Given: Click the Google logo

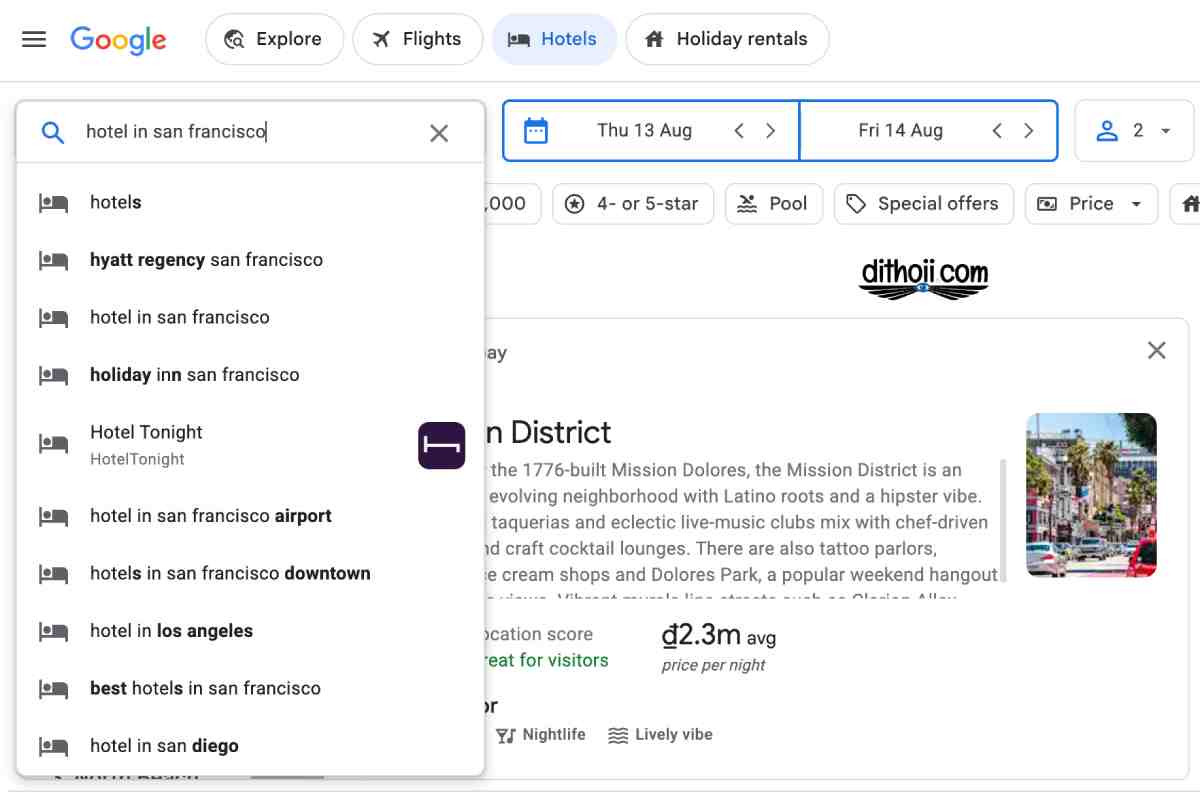Looking at the screenshot, I should (118, 40).
